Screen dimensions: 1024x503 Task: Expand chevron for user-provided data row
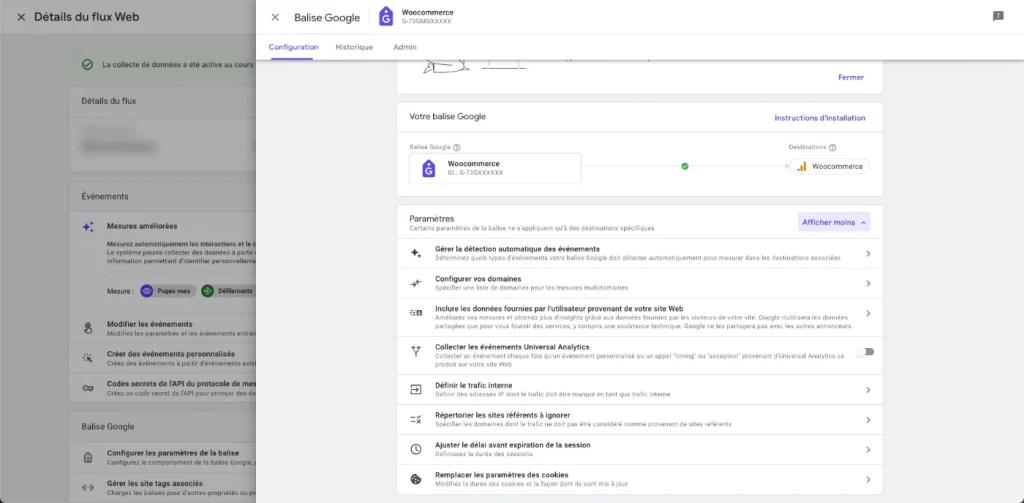pyautogui.click(x=868, y=314)
